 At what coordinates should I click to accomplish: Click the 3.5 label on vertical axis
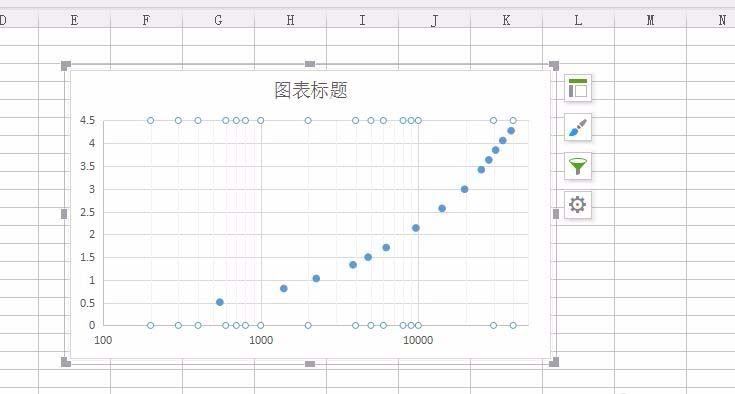tap(87, 166)
